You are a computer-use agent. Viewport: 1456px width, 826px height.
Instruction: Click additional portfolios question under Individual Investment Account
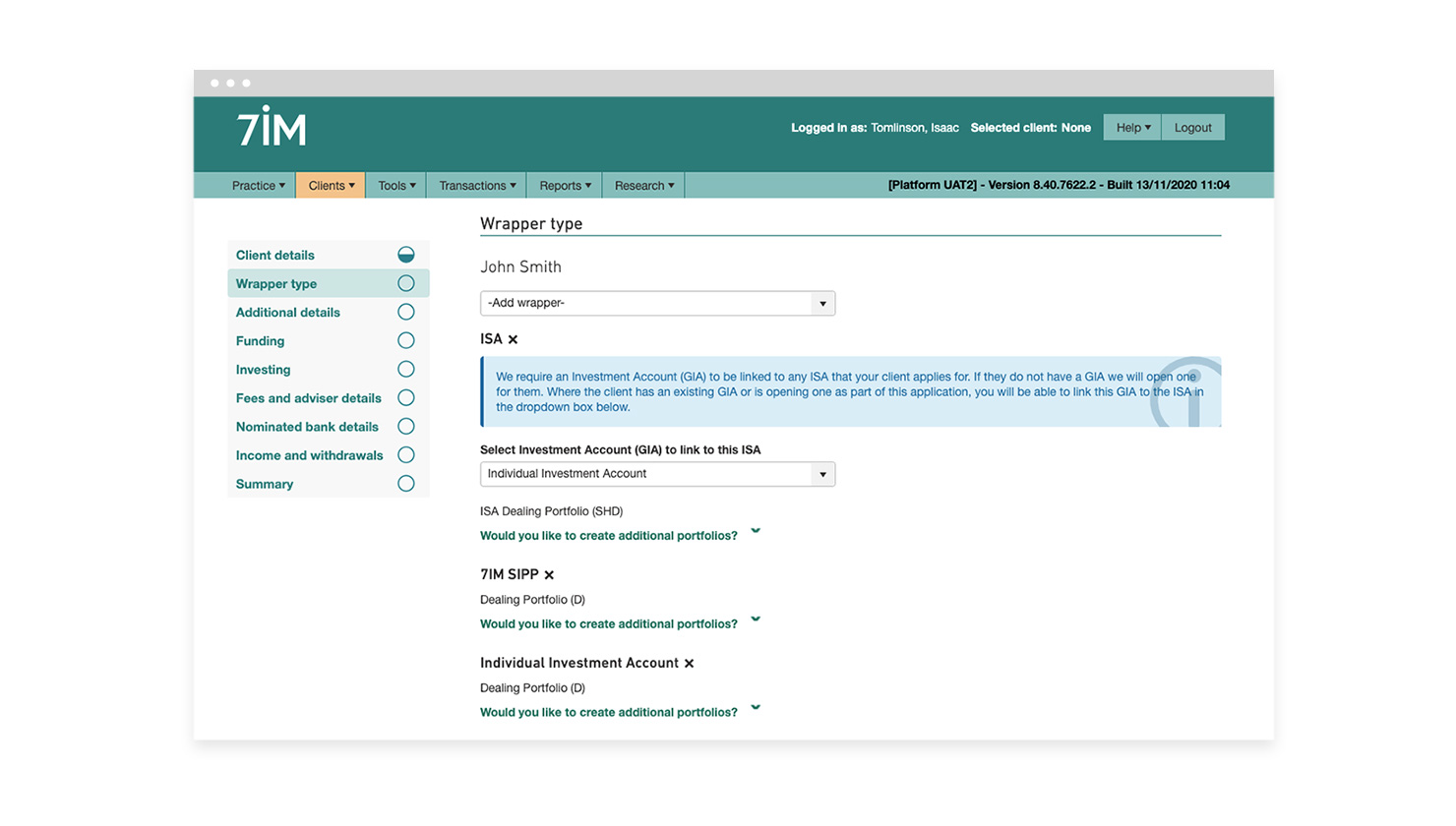point(609,713)
